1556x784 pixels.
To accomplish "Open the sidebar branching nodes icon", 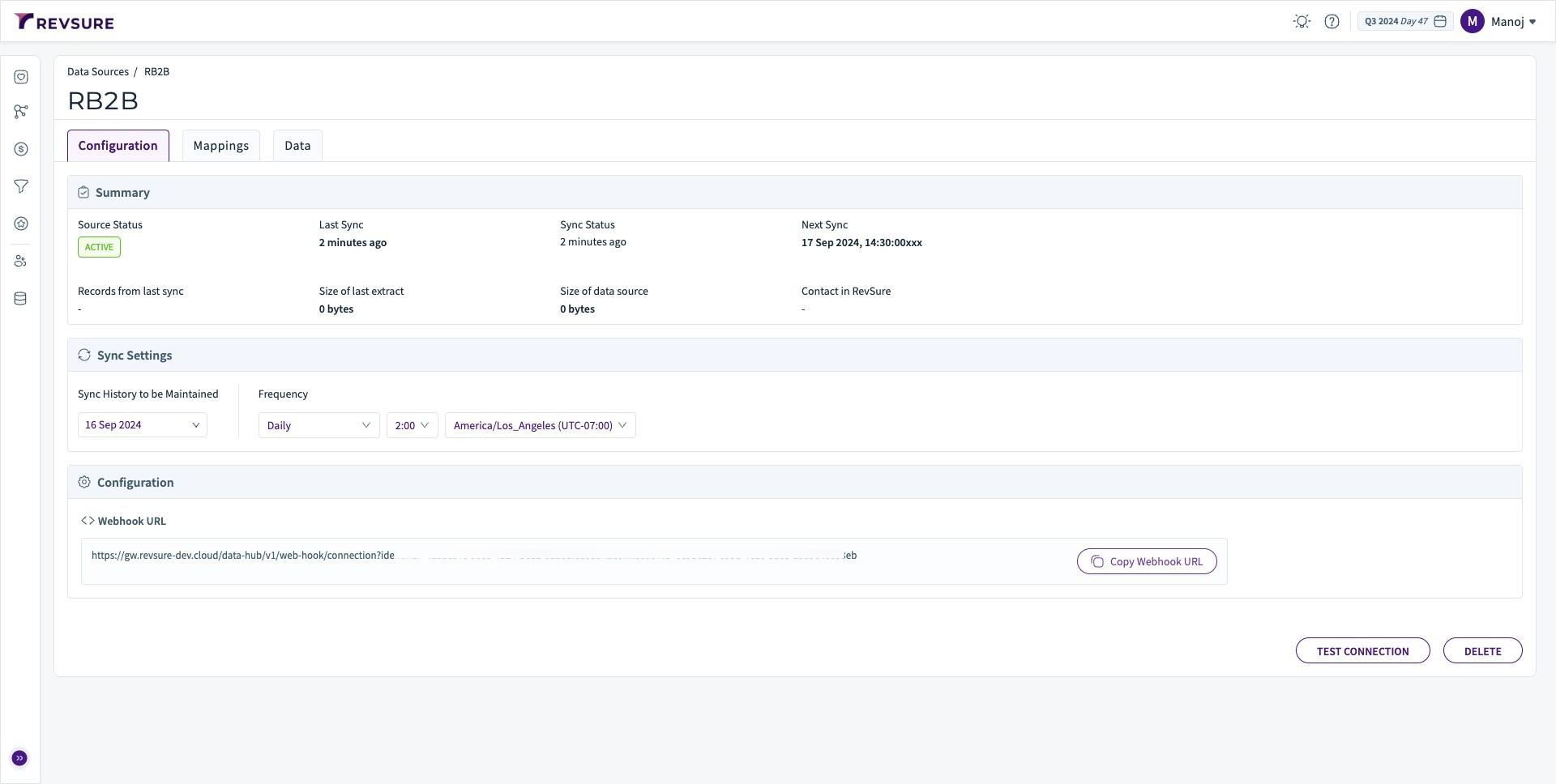I will tap(21, 112).
